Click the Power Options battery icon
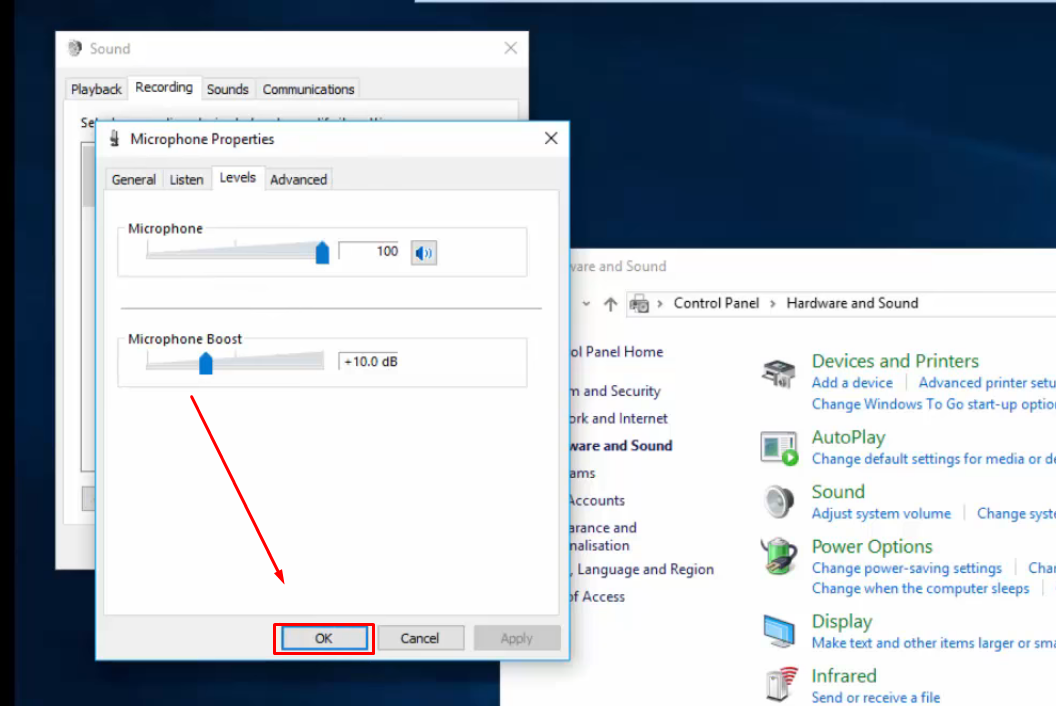The height and width of the screenshot is (706, 1056). point(779,557)
